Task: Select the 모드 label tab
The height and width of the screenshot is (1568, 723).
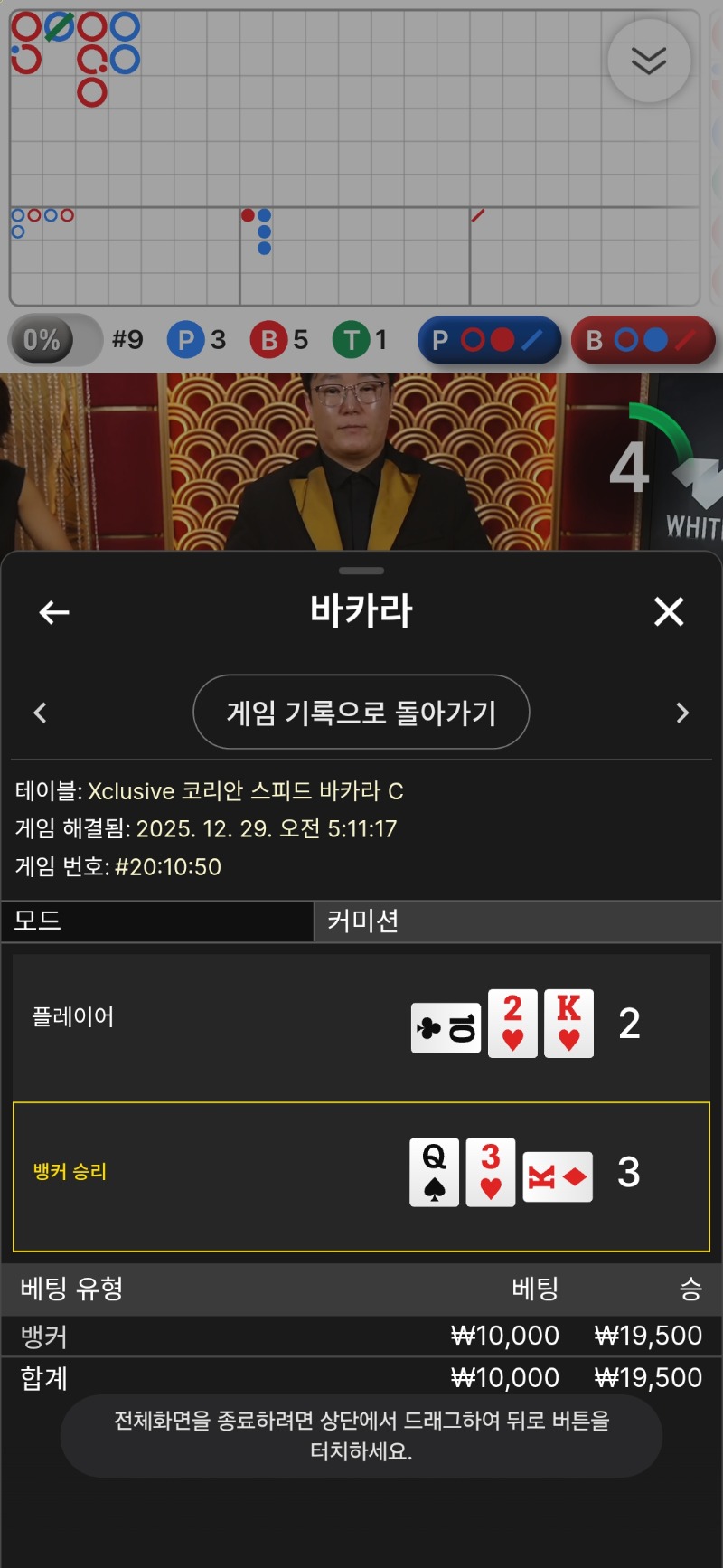Action: pos(157,921)
